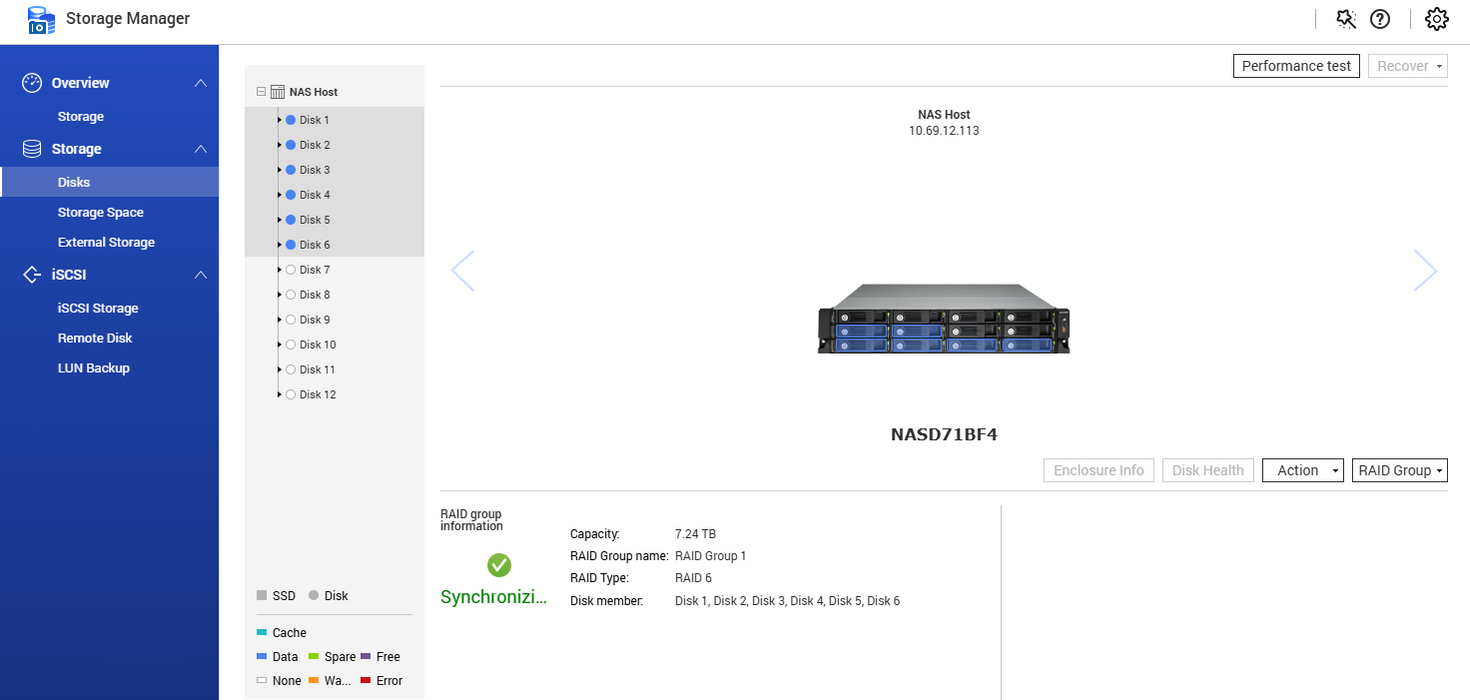Screen dimensions: 1470x700
Task: Click the Disk Health button
Action: (1208, 470)
